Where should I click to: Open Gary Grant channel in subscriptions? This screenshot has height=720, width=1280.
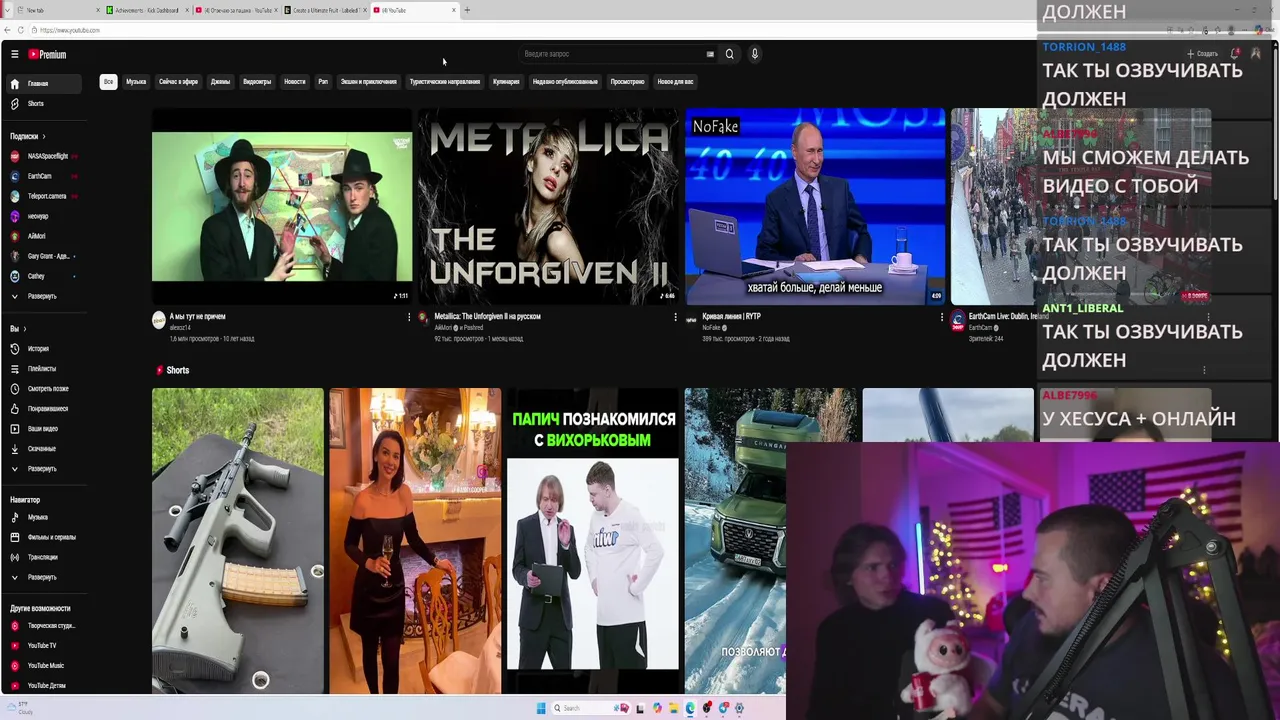point(43,256)
